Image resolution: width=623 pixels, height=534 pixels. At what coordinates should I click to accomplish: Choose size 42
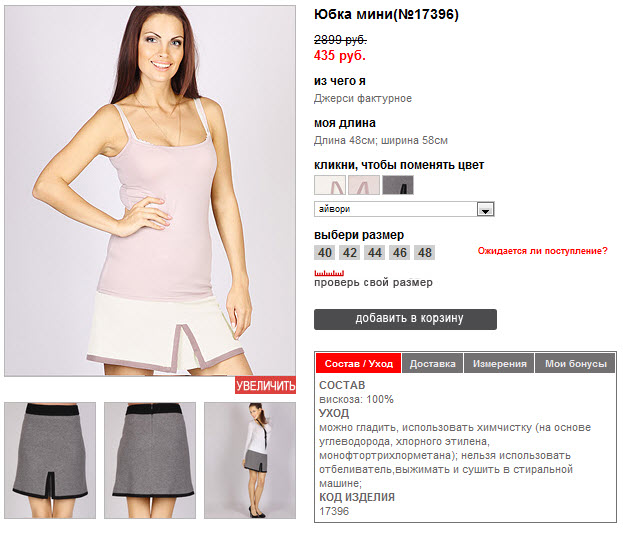[x=350, y=253]
